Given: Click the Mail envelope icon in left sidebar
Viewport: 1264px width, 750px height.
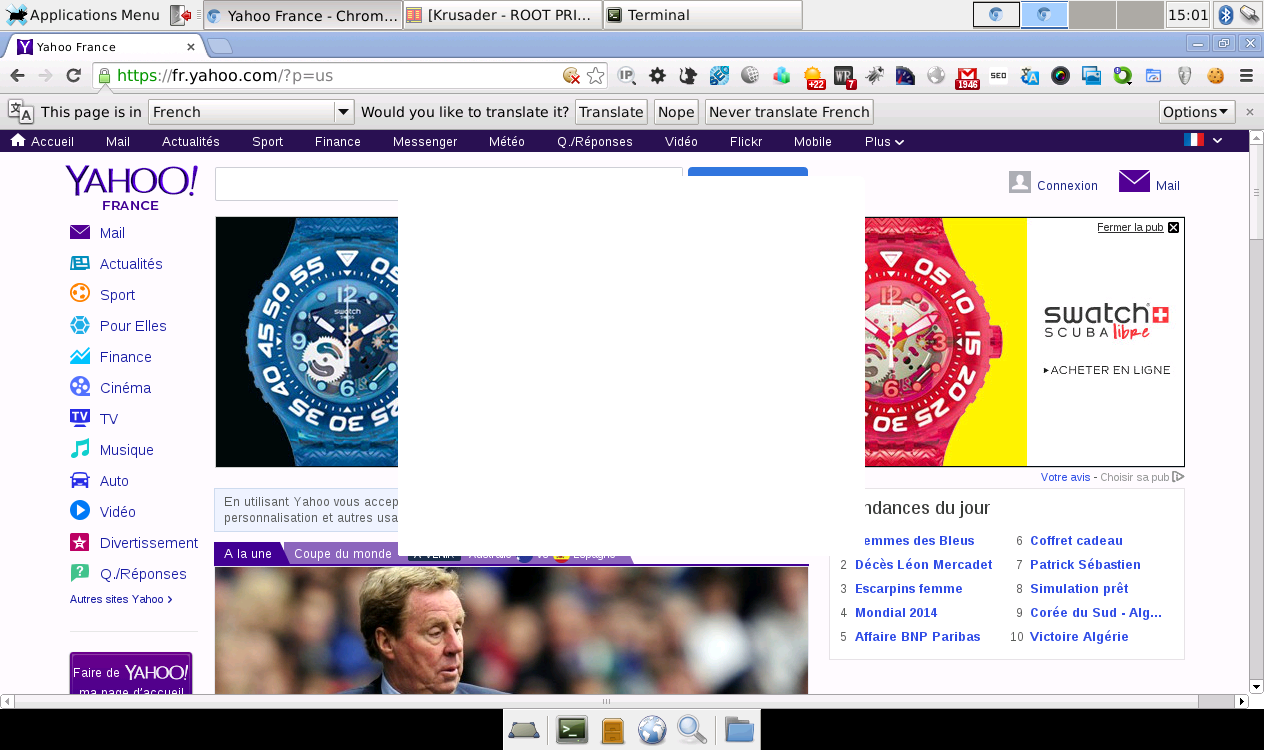Looking at the screenshot, I should coord(80,233).
